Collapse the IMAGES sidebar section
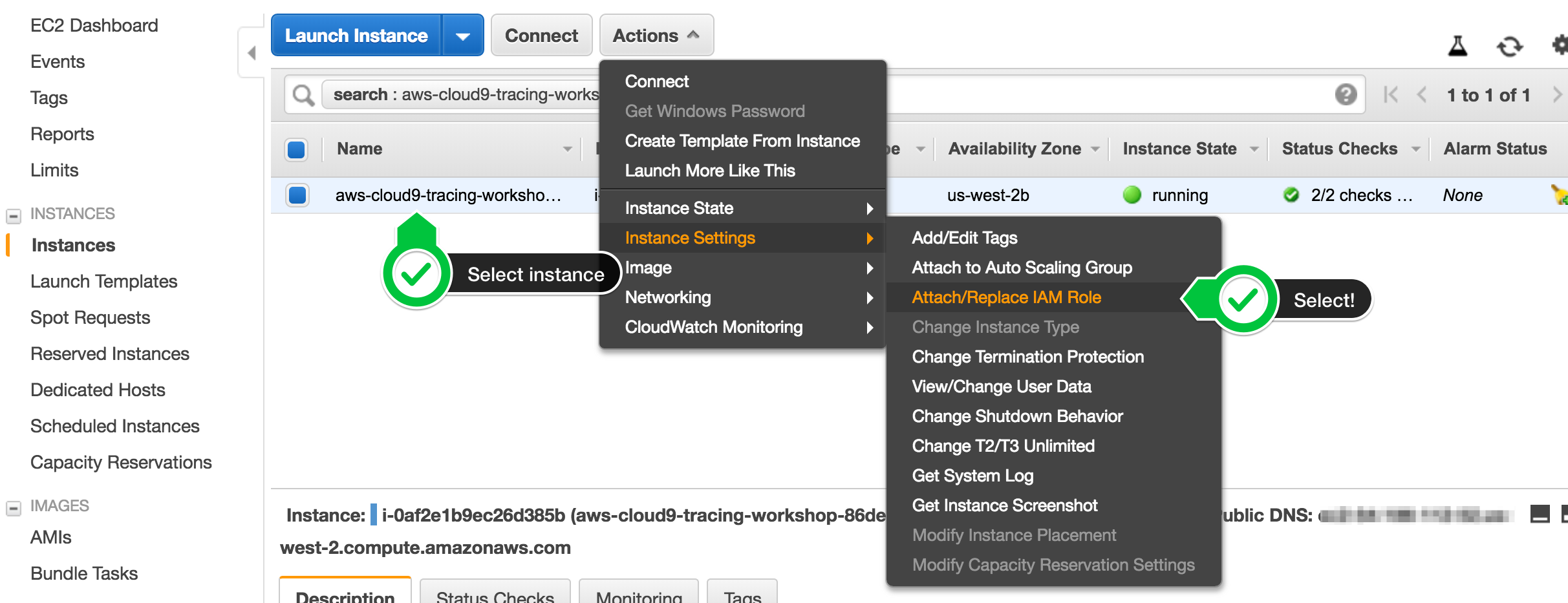Screen dimensions: 1568x603 pyautogui.click(x=13, y=508)
